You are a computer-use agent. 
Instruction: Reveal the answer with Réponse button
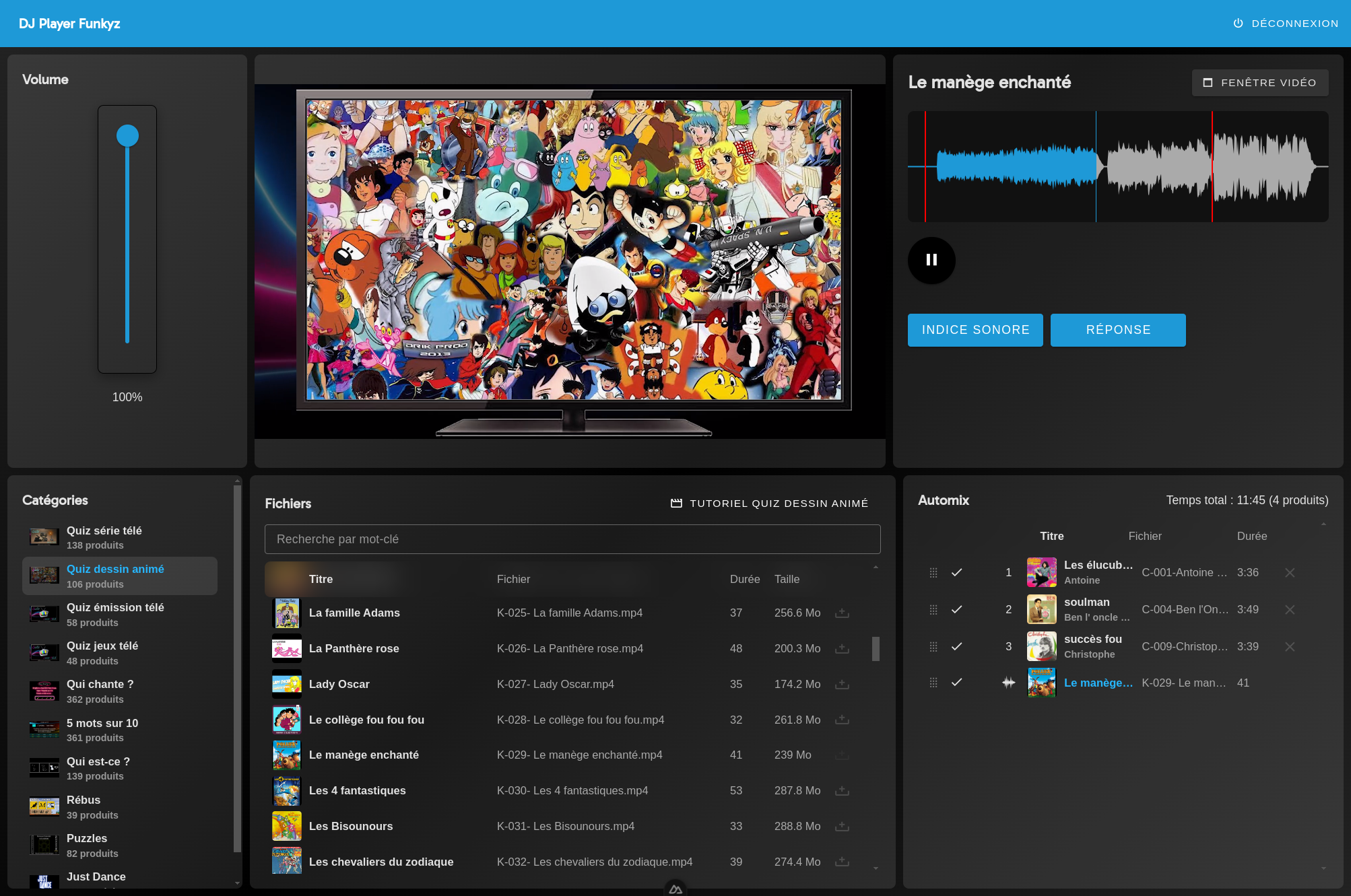(1118, 330)
